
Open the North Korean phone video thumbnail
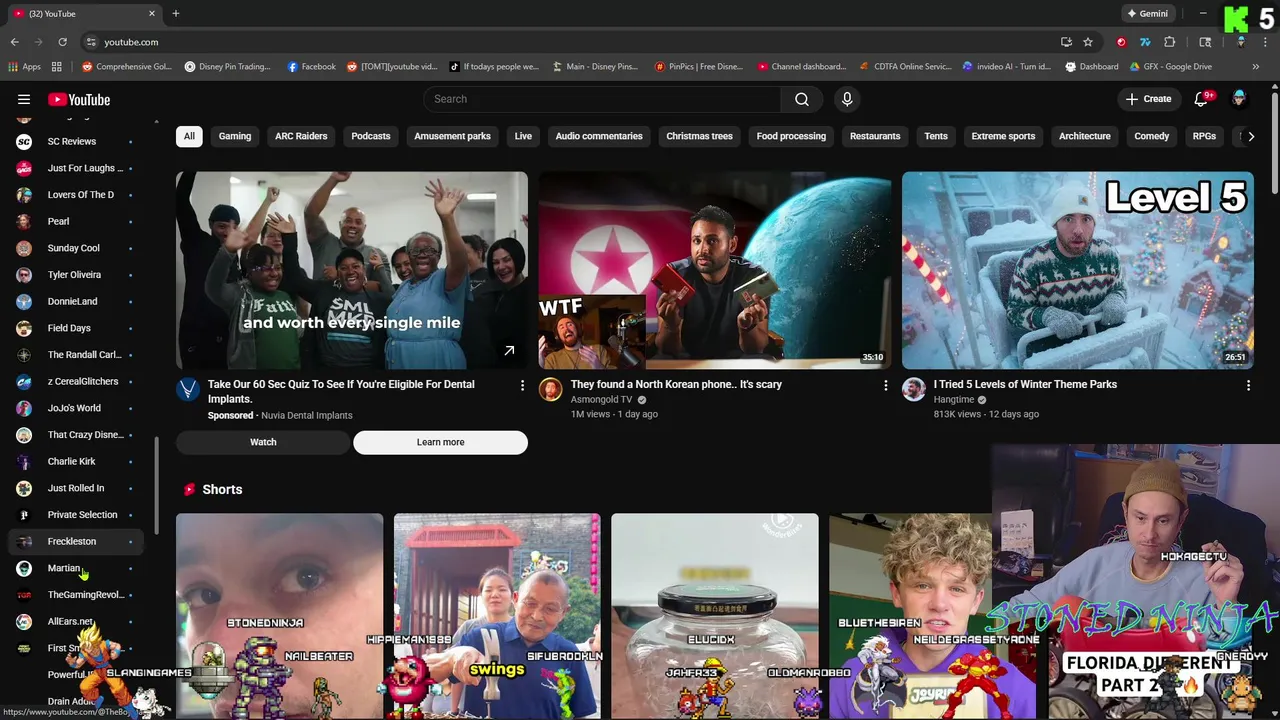point(715,270)
